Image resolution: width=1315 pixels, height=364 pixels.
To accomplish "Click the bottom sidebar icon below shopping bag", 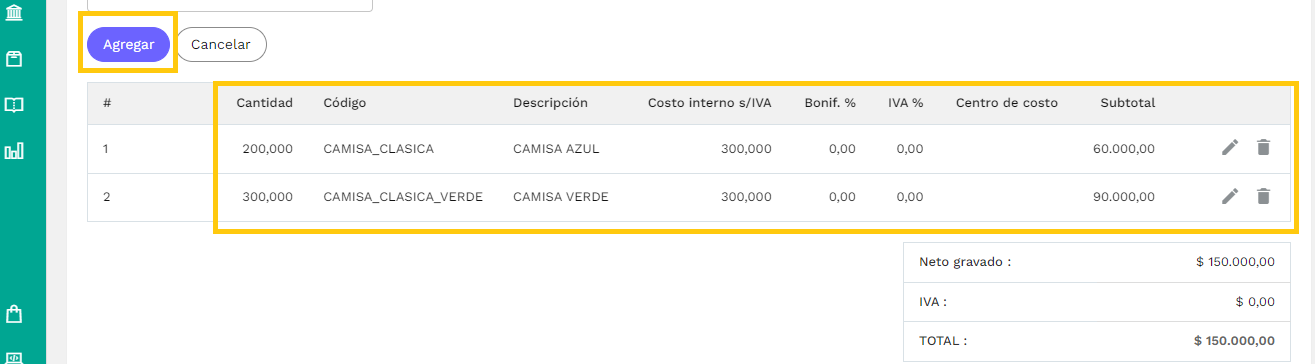I will point(14,357).
